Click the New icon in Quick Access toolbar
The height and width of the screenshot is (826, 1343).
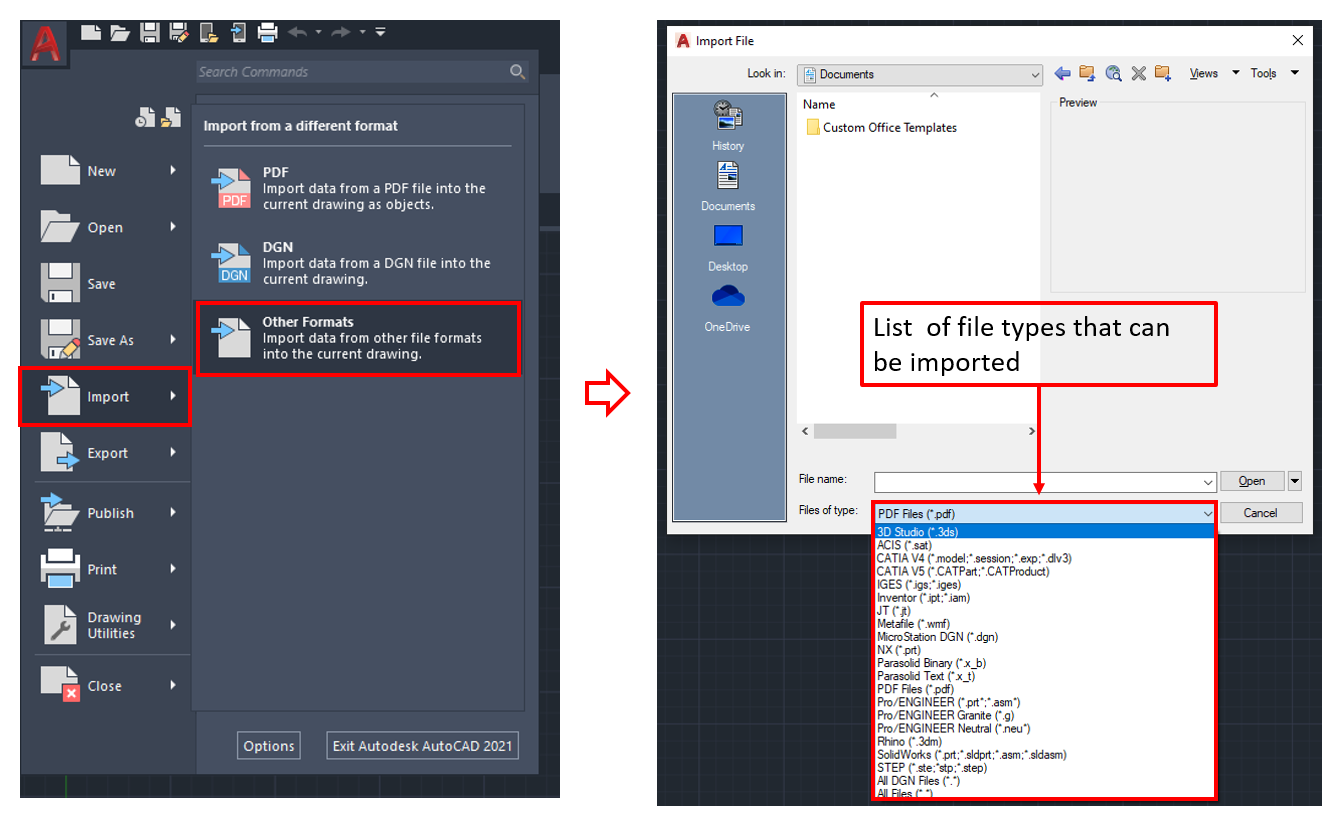tap(91, 33)
